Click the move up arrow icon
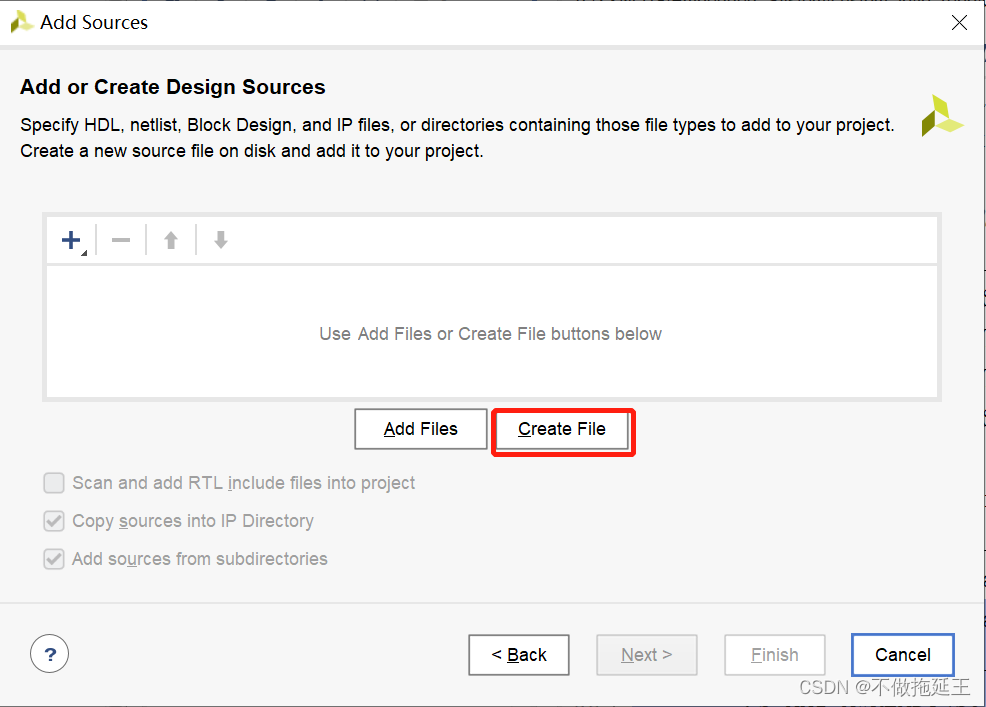Image resolution: width=986 pixels, height=707 pixels. pos(171,240)
